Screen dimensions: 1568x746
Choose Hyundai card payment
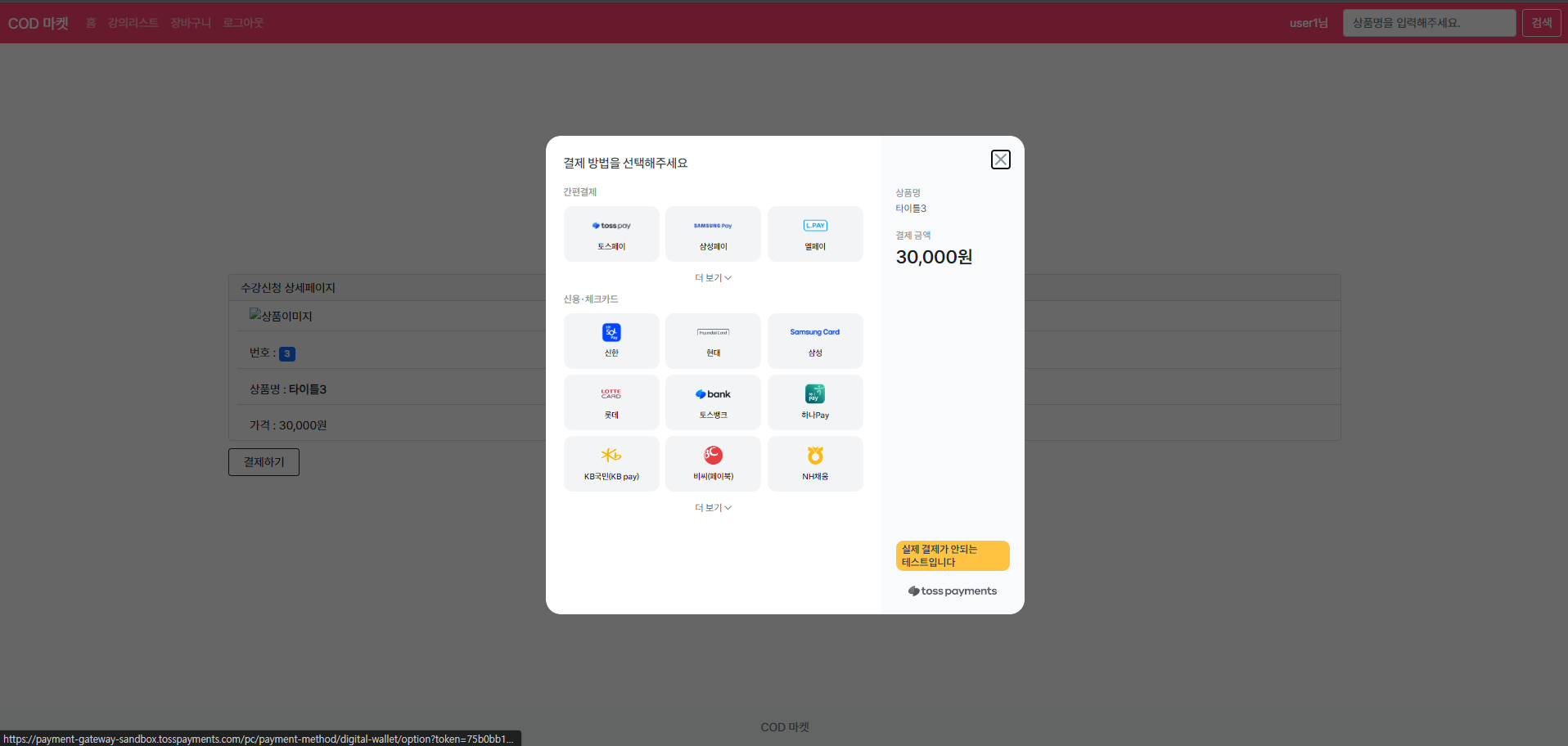pos(713,341)
